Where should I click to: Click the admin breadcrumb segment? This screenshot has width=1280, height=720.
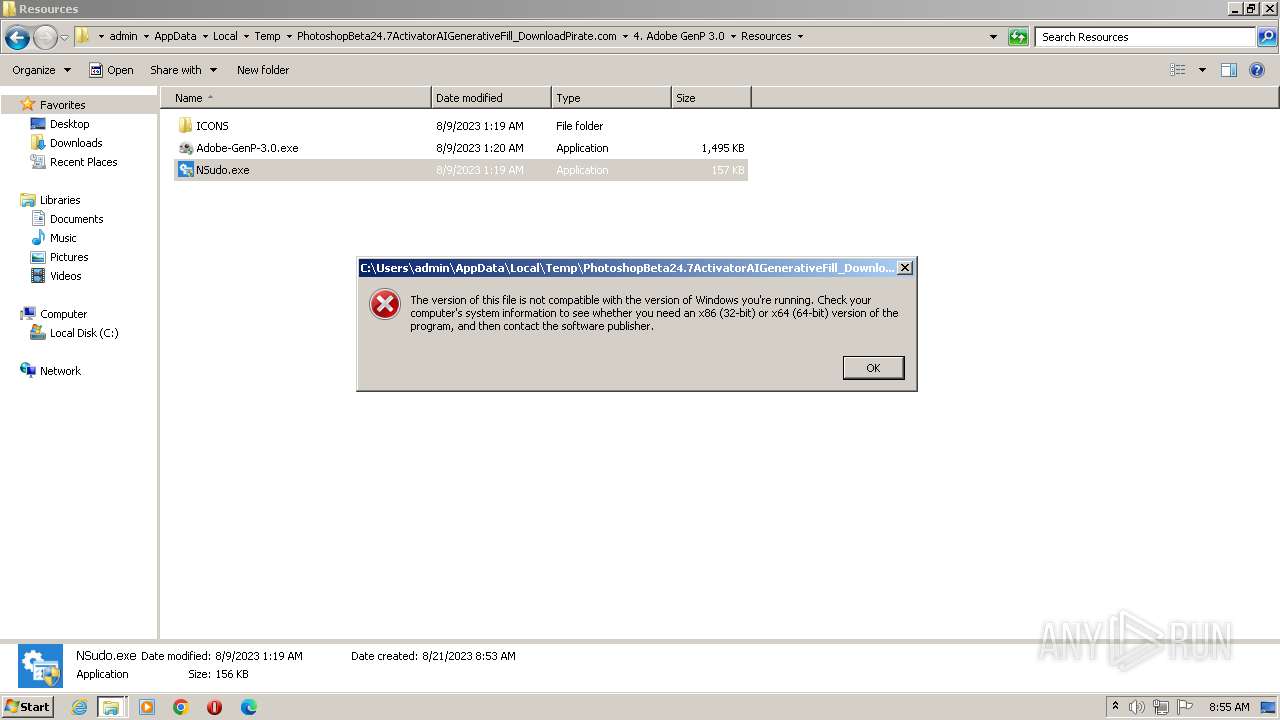123,36
